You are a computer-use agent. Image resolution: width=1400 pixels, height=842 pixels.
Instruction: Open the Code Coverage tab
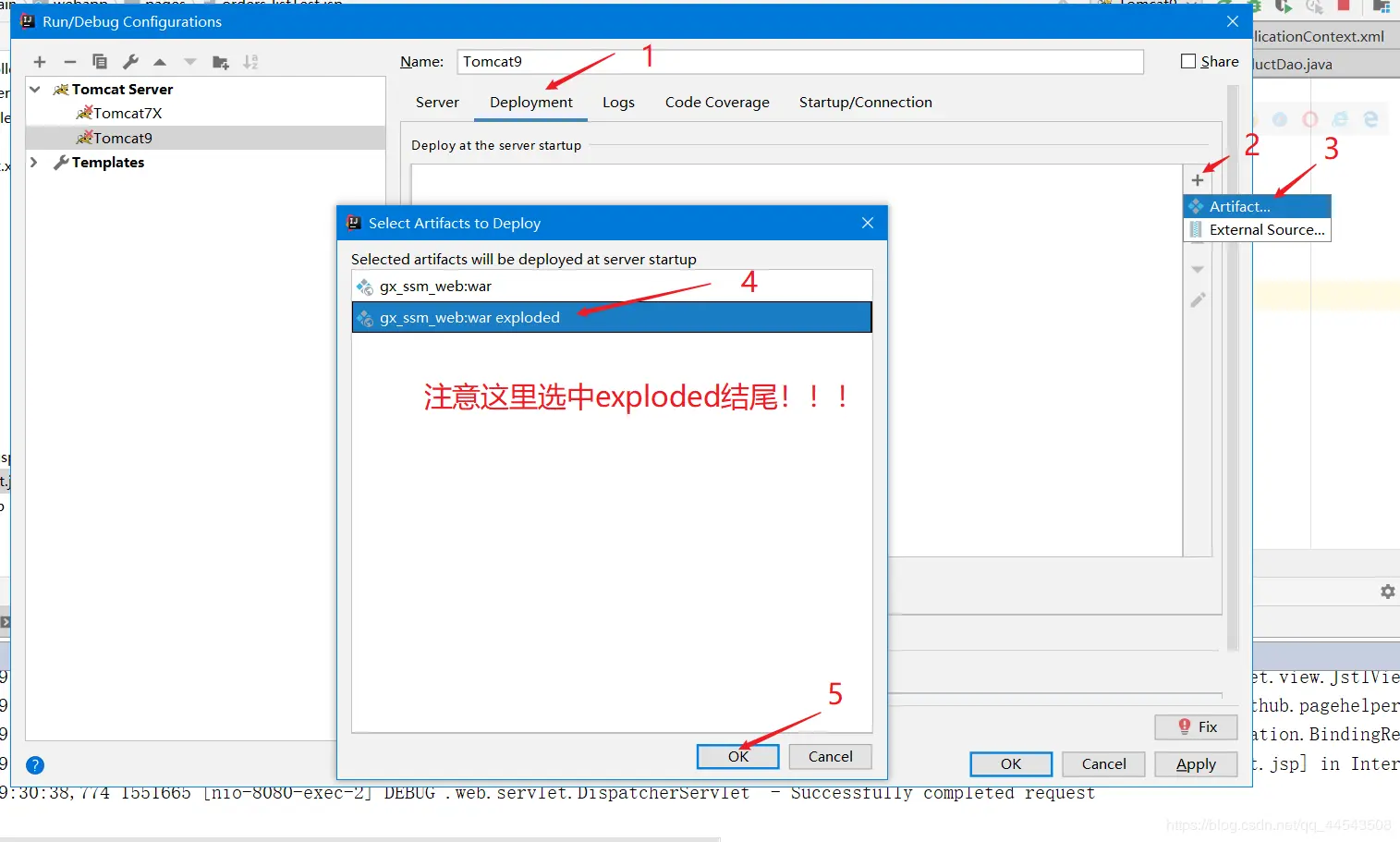(x=717, y=102)
